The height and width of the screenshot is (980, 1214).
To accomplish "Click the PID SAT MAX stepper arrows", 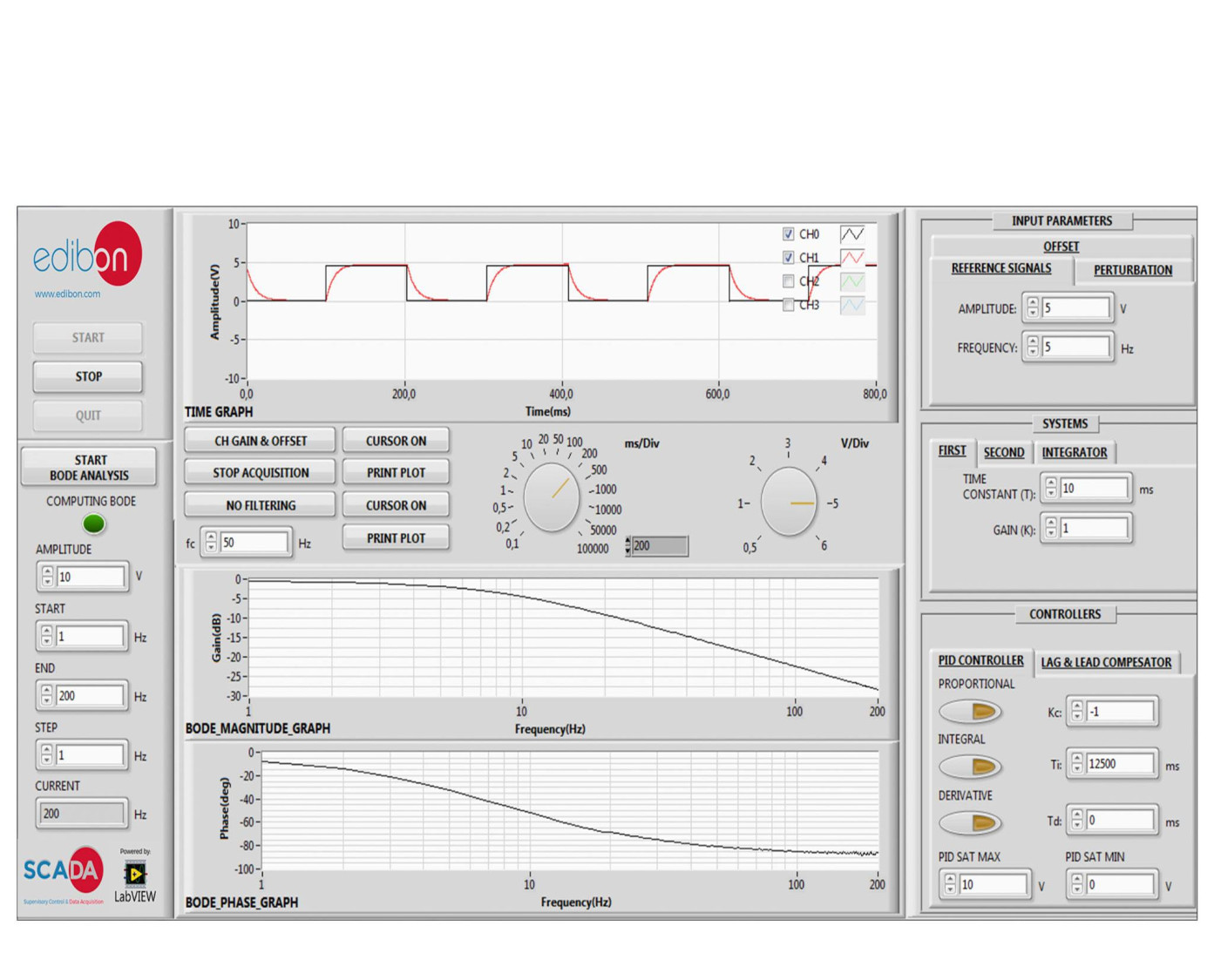I will [x=950, y=884].
